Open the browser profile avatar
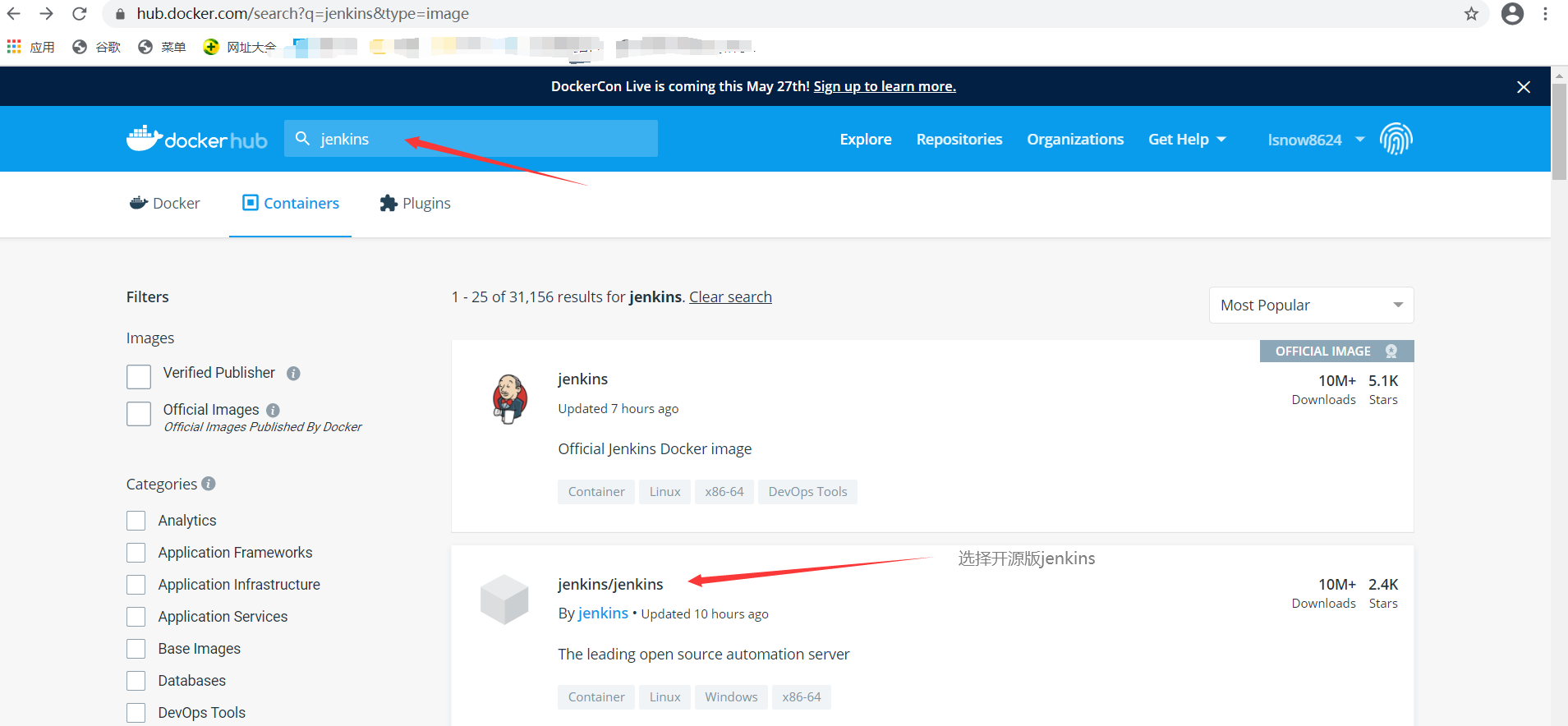 pos(1512,14)
